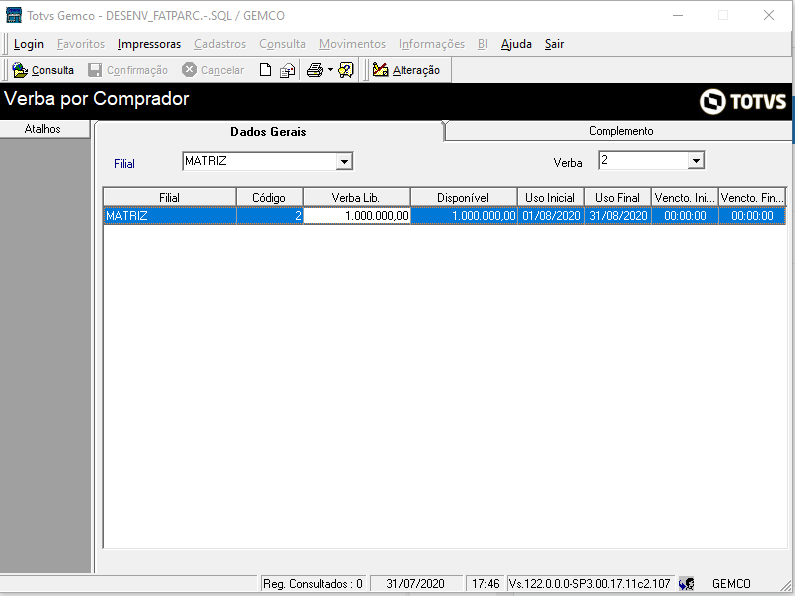Click the Reg. Consultados status entry
The height and width of the screenshot is (596, 795).
(313, 584)
